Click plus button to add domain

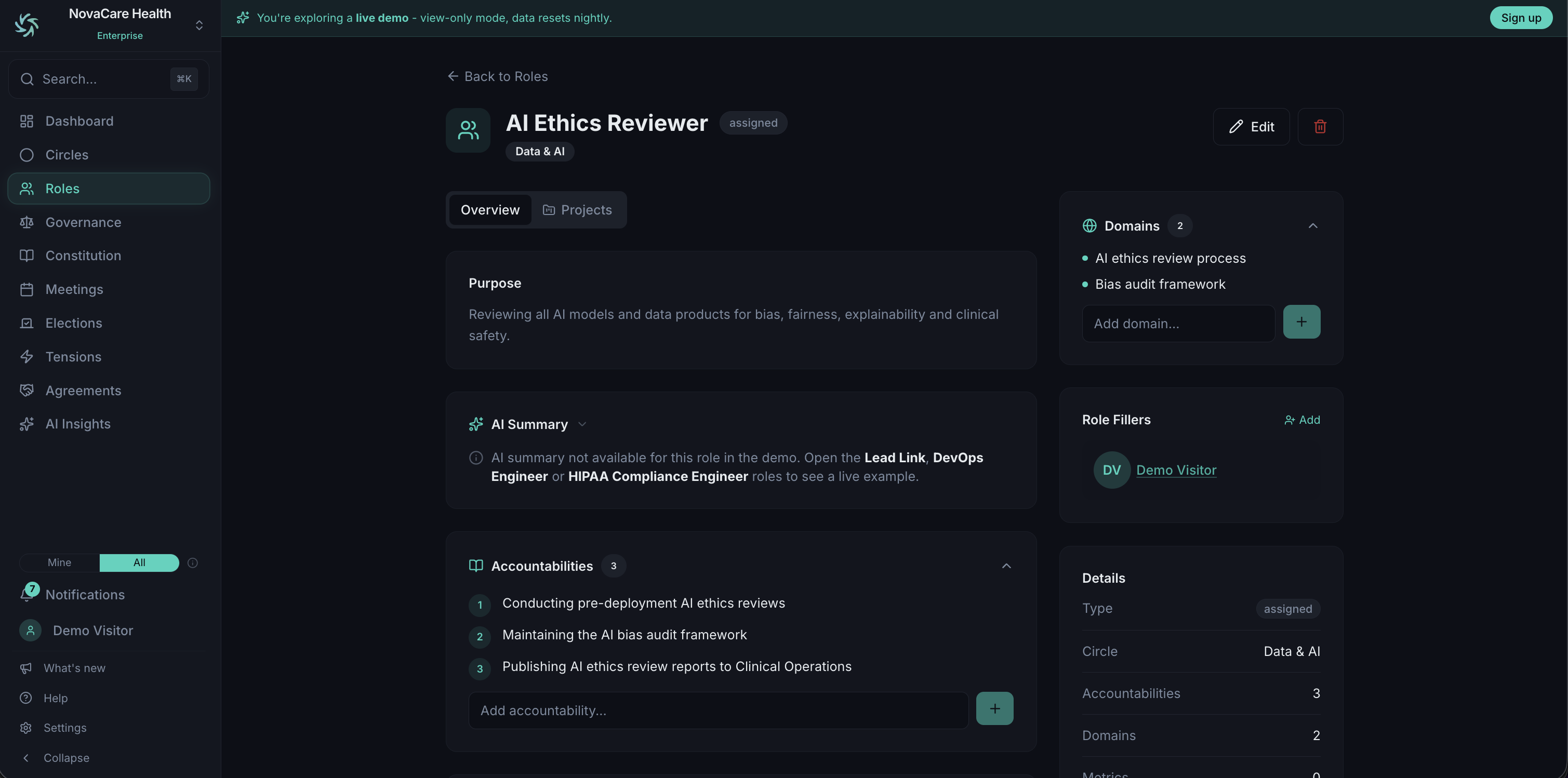1301,322
